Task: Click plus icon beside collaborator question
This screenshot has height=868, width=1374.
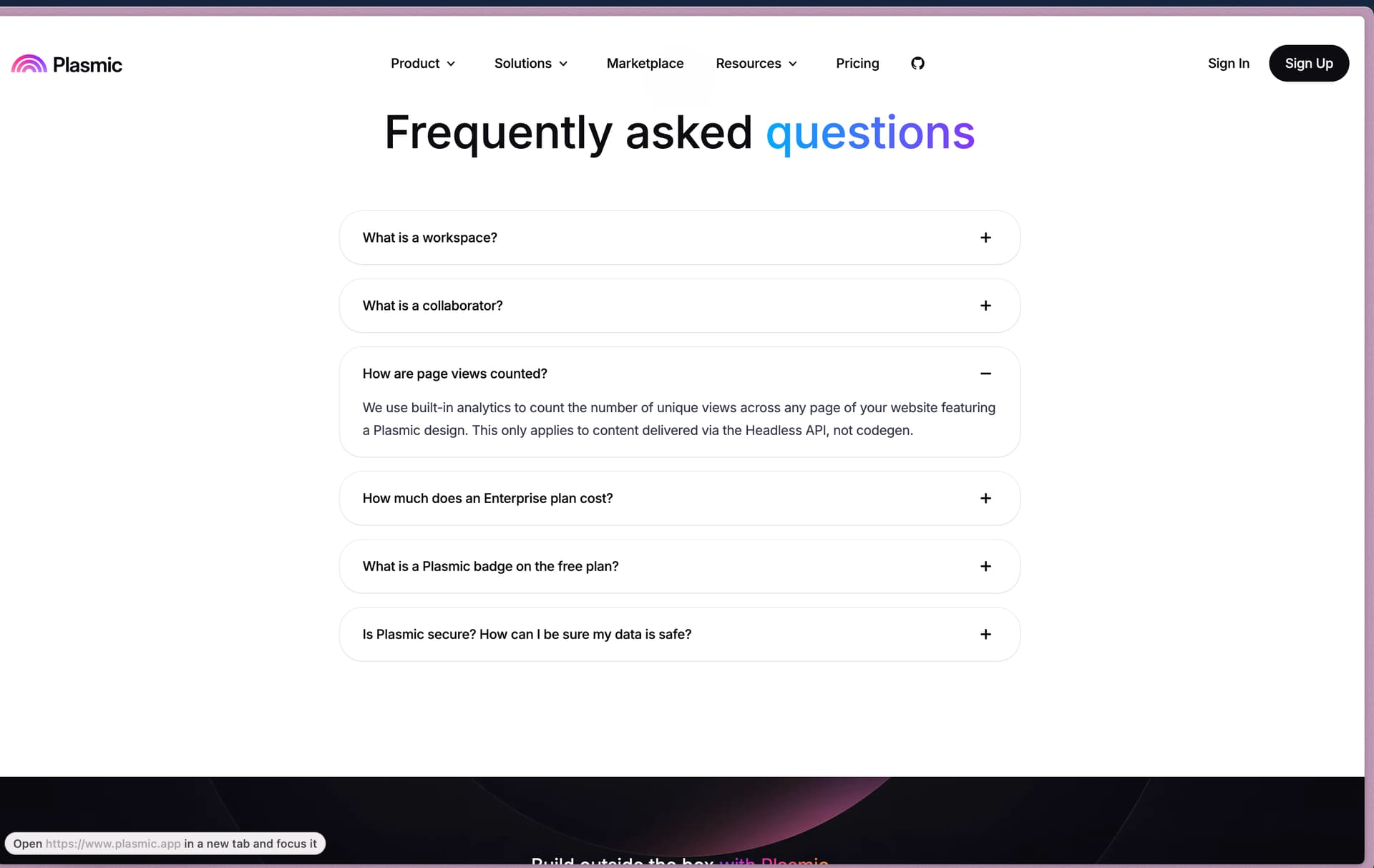Action: [985, 306]
